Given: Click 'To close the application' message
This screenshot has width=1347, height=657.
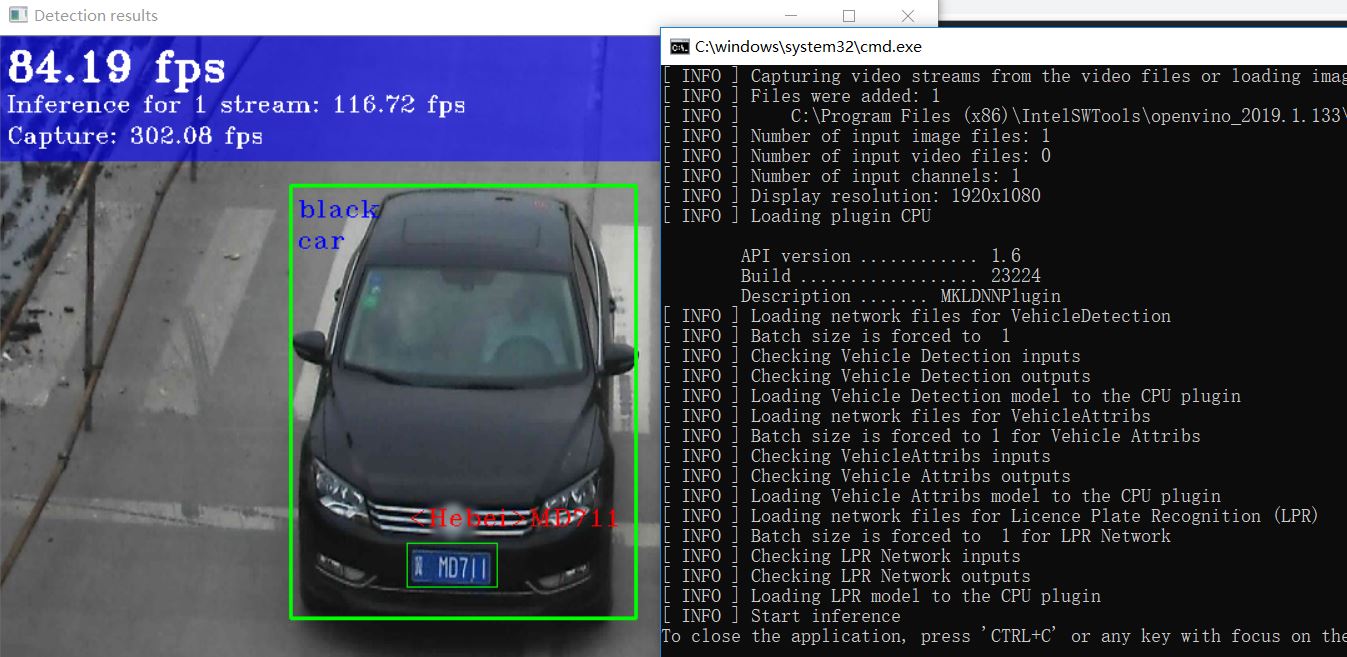Looking at the screenshot, I should (x=1004, y=636).
